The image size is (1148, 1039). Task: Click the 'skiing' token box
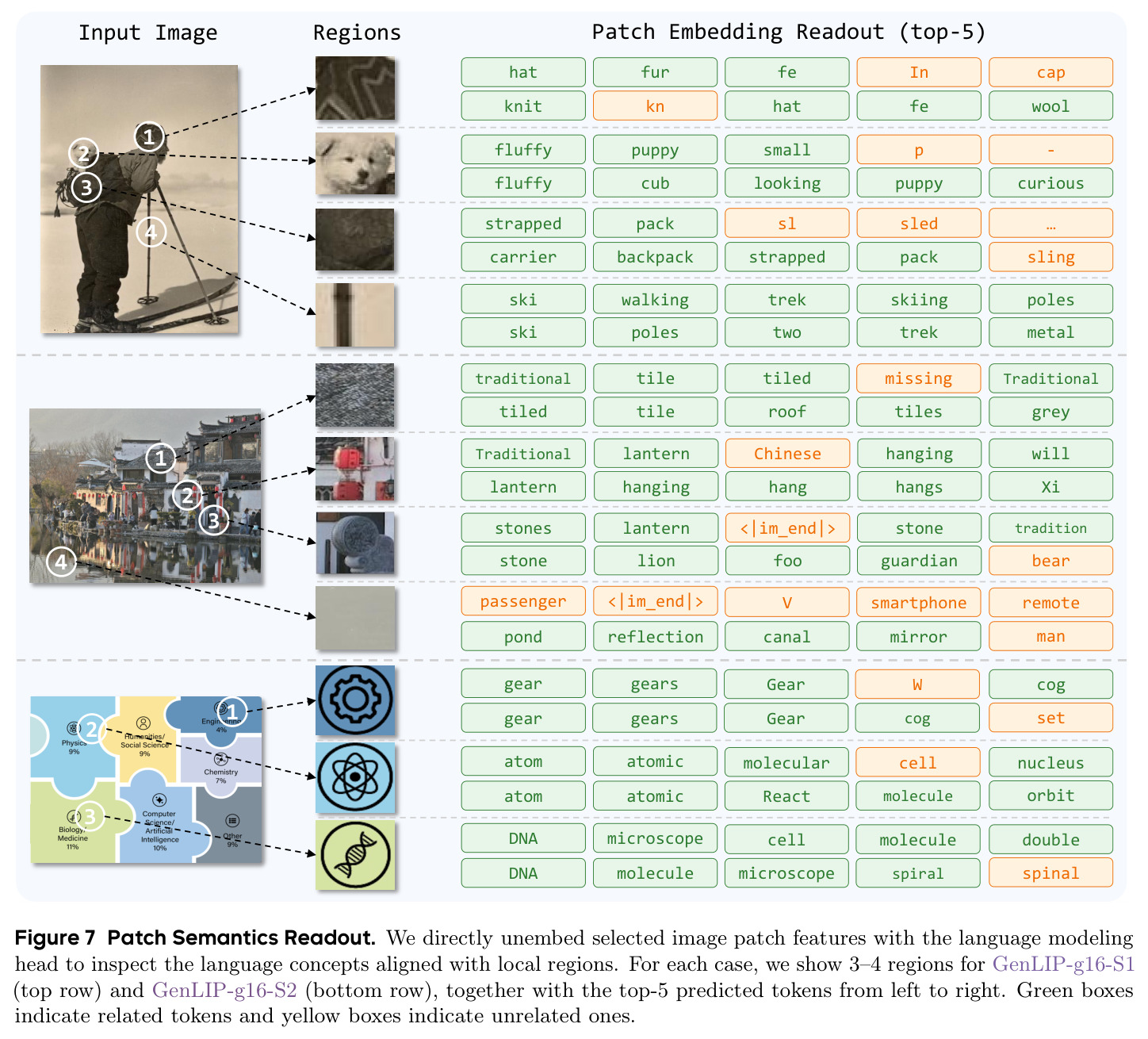coord(919,300)
